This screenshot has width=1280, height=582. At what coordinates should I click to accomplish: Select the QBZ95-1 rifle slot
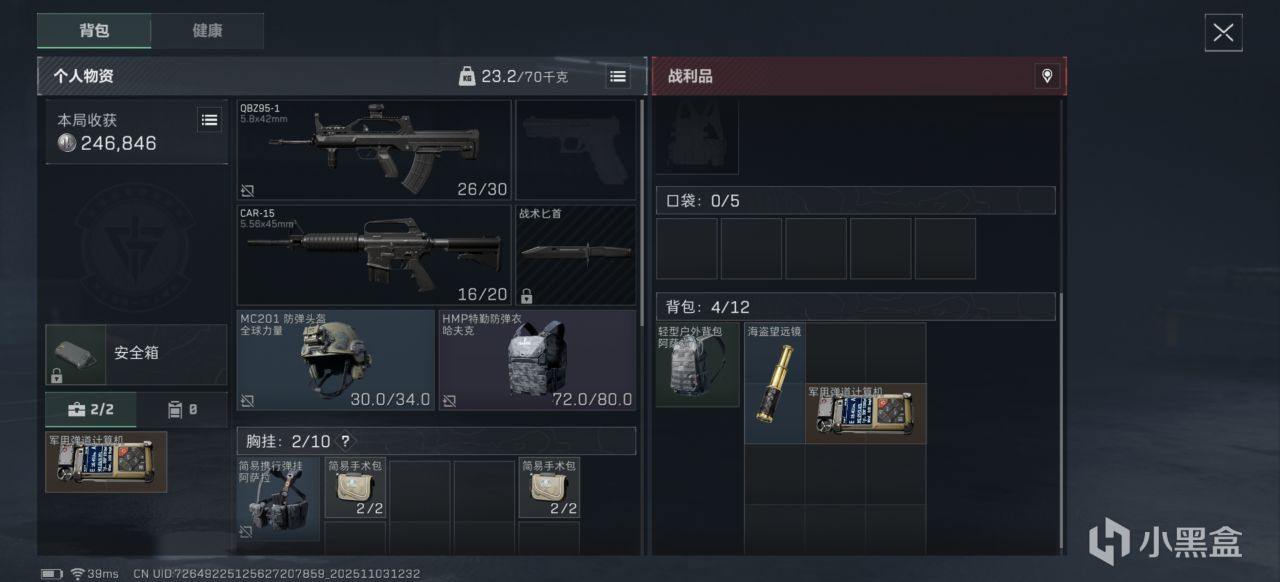coord(374,150)
